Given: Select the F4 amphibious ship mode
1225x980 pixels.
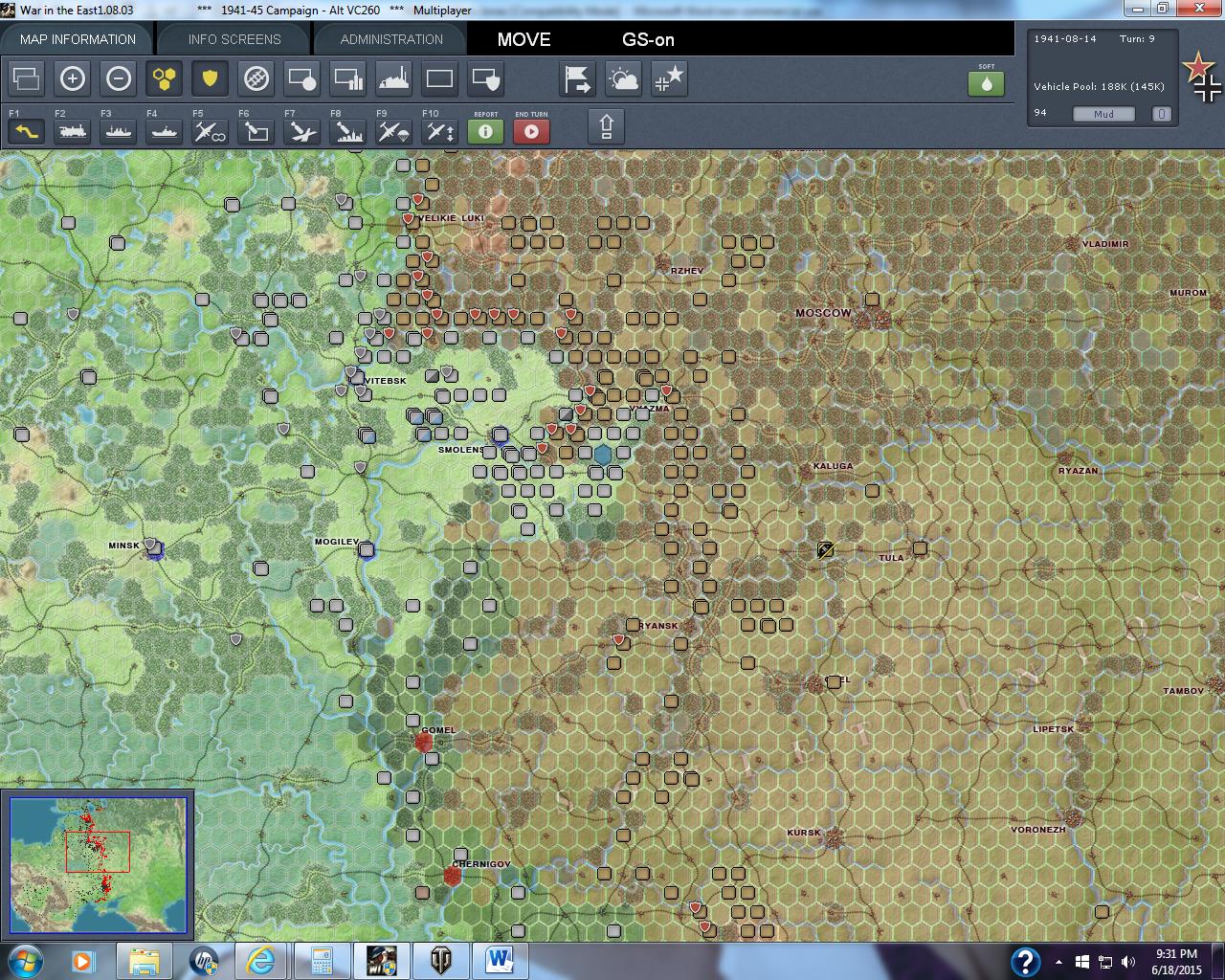Looking at the screenshot, I should point(164,130).
